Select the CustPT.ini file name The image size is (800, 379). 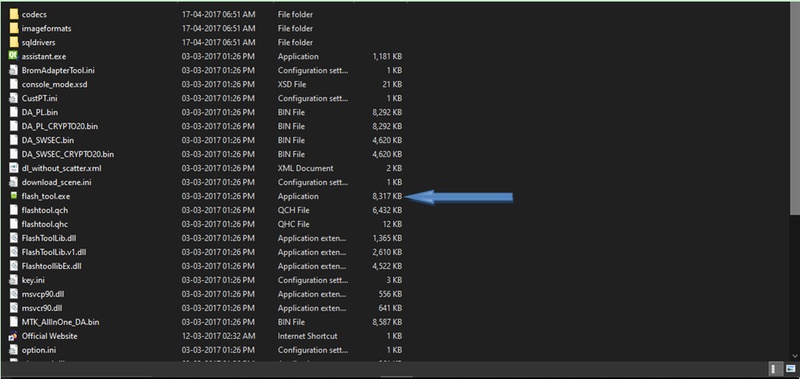click(40, 98)
